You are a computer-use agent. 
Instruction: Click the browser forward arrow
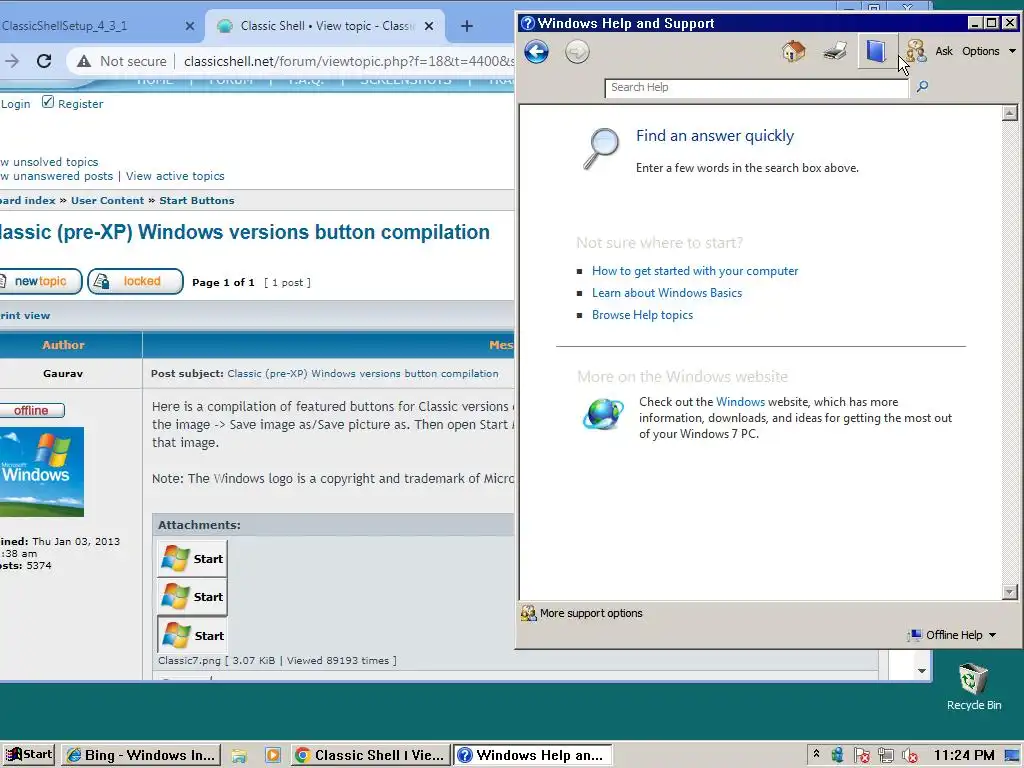[x=12, y=61]
